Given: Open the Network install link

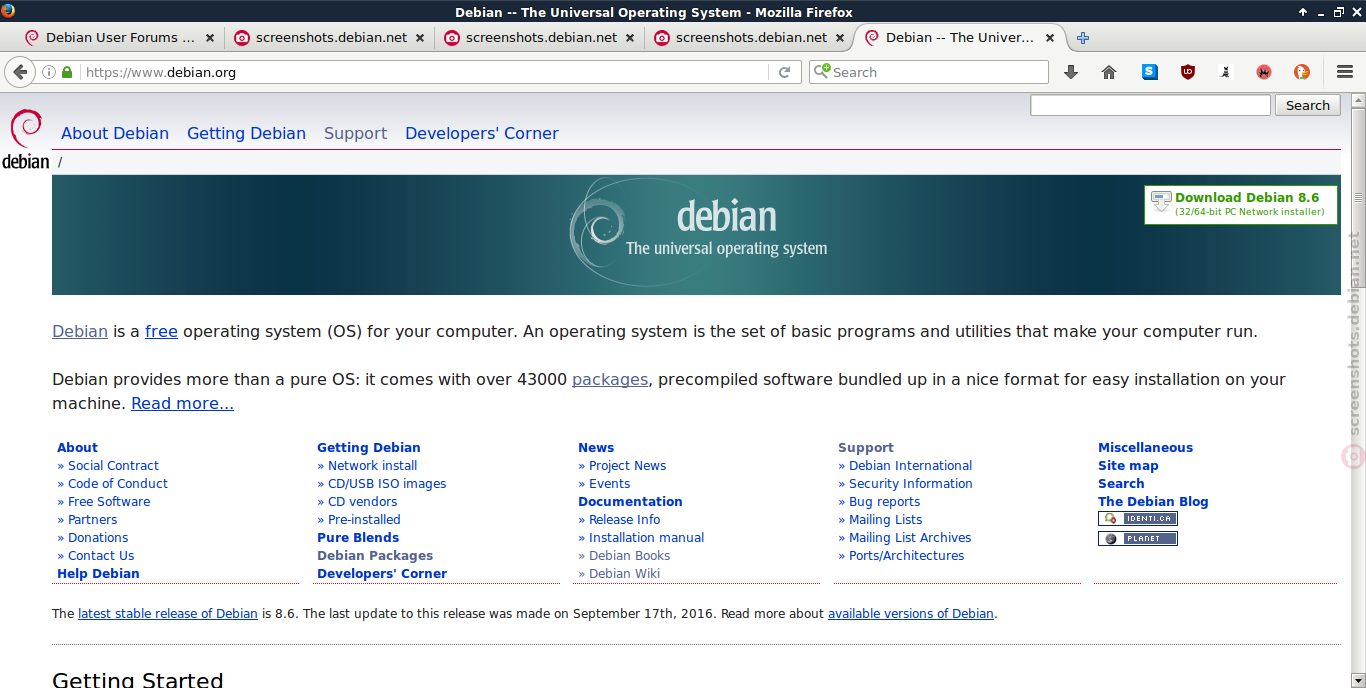Looking at the screenshot, I should [x=373, y=466].
